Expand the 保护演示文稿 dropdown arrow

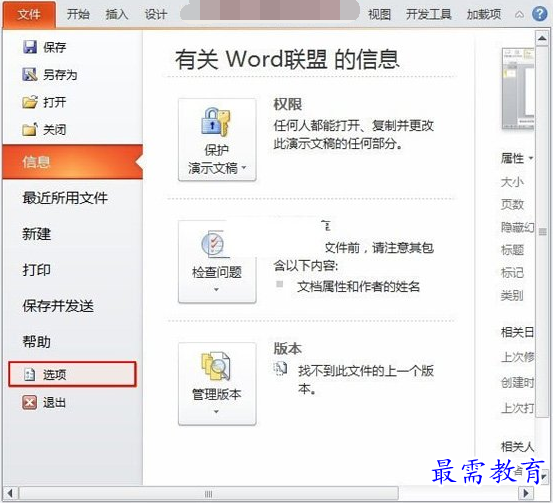(244, 168)
